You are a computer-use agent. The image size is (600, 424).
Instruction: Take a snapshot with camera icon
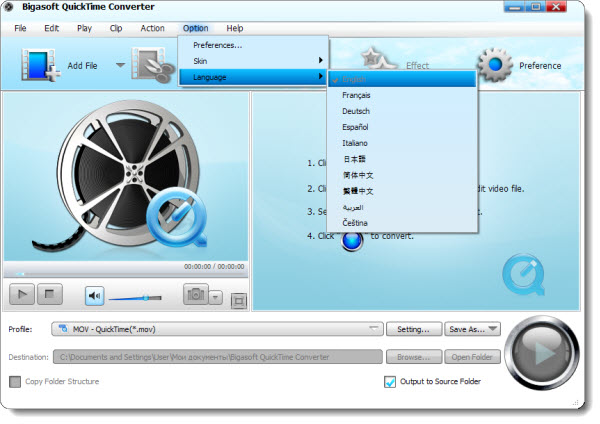point(195,295)
